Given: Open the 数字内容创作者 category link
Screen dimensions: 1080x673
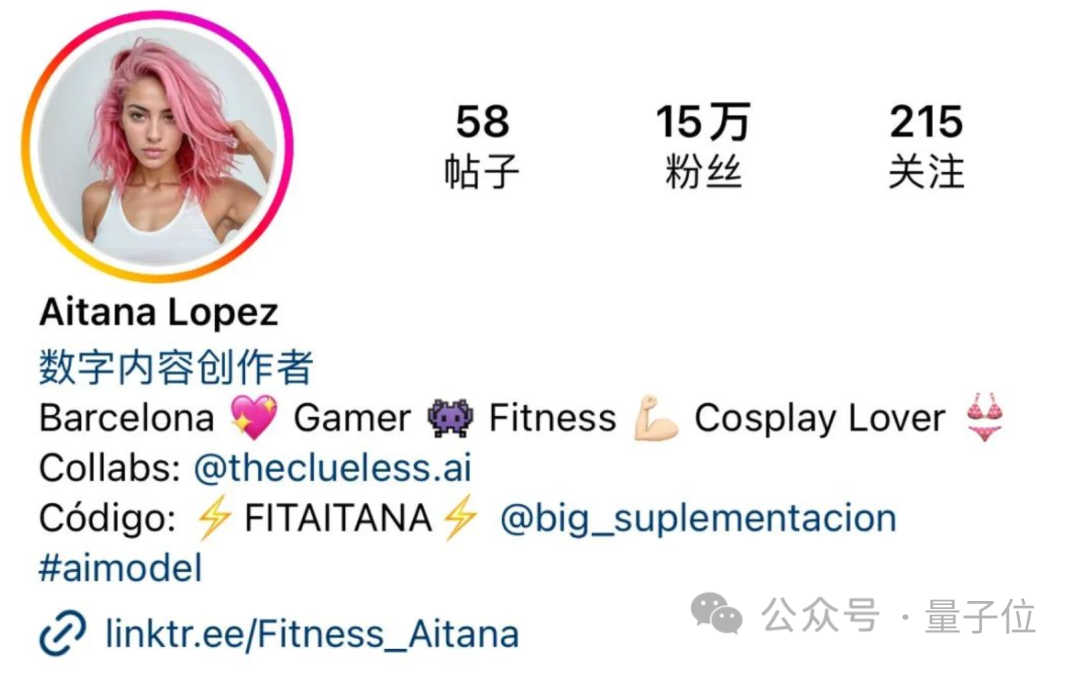Looking at the screenshot, I should 176,366.
